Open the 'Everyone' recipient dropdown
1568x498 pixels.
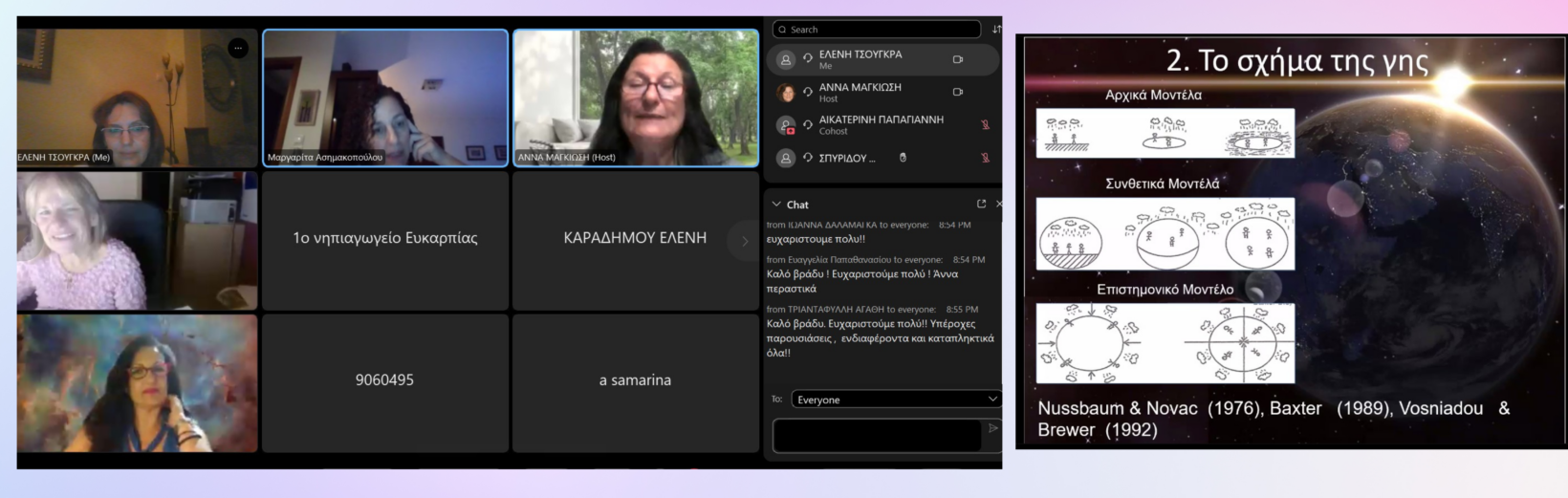(895, 400)
